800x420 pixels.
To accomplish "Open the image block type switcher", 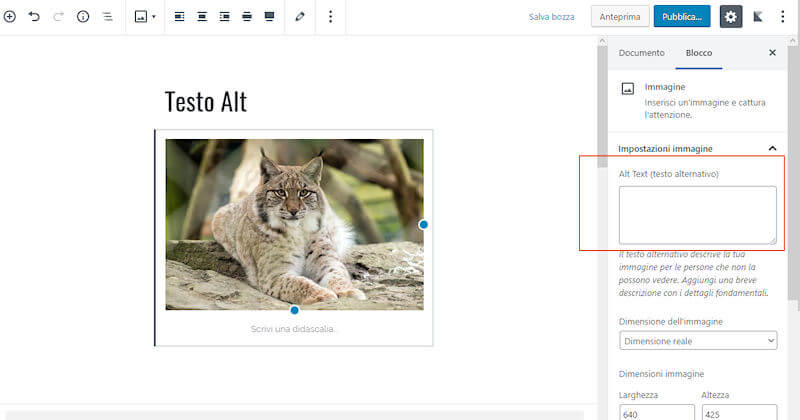I will click(145, 17).
